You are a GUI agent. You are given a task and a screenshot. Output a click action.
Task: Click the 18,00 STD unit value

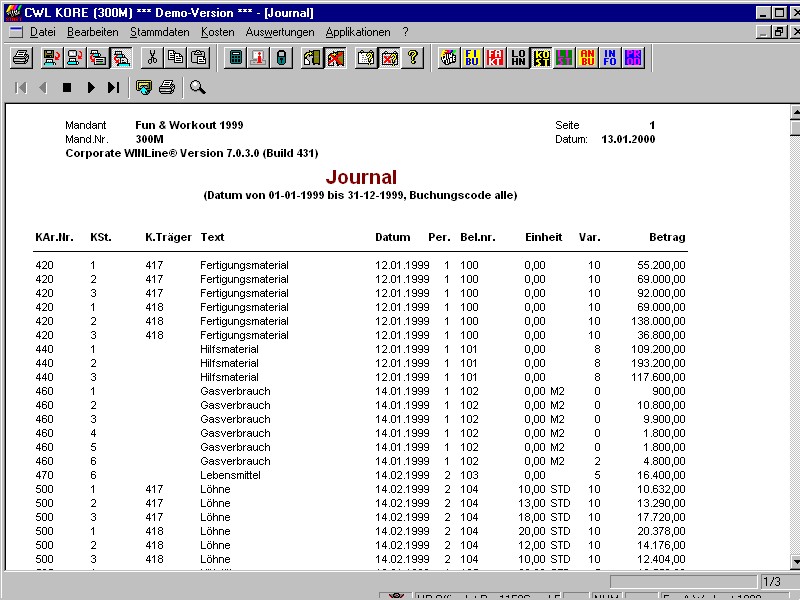click(x=544, y=517)
